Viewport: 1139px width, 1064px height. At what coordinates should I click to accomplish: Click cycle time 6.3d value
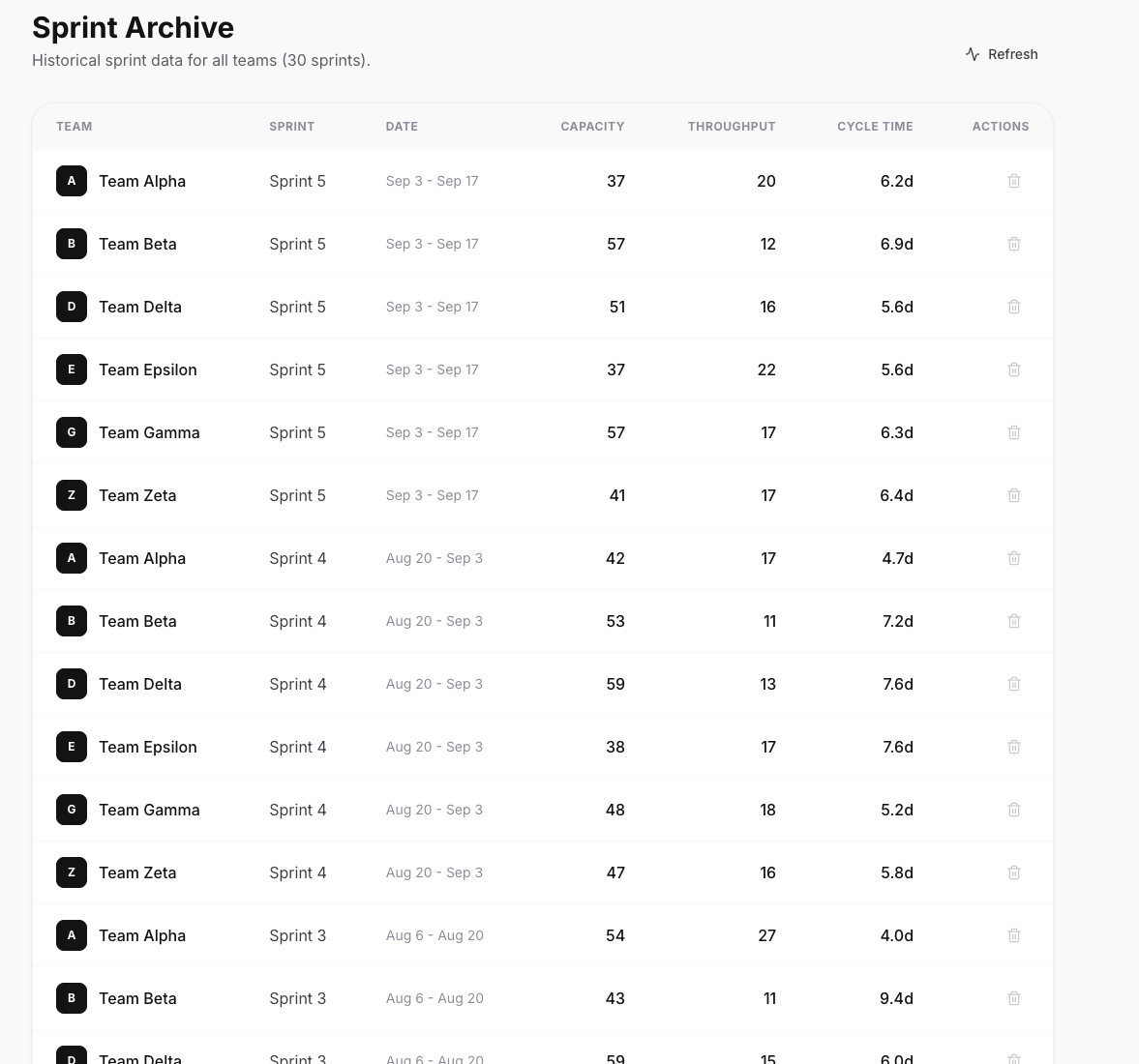(896, 432)
